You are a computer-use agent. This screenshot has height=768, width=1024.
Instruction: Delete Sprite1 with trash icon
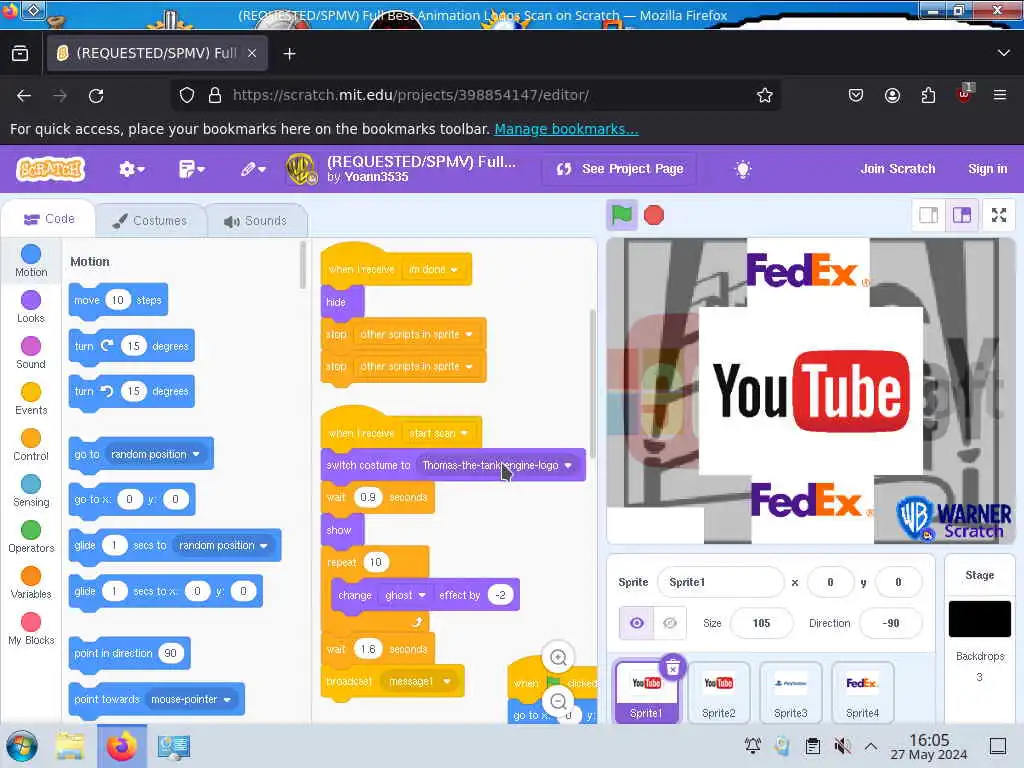(673, 667)
